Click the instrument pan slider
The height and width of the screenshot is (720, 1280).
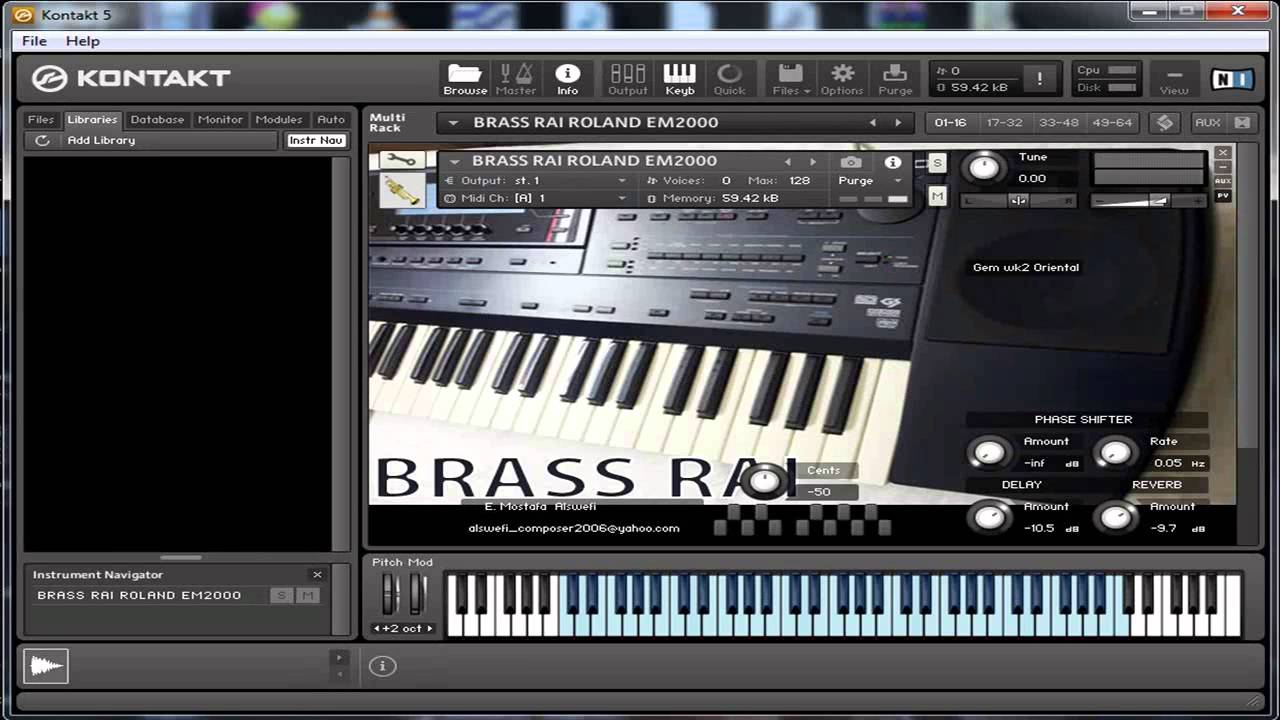coord(1018,201)
